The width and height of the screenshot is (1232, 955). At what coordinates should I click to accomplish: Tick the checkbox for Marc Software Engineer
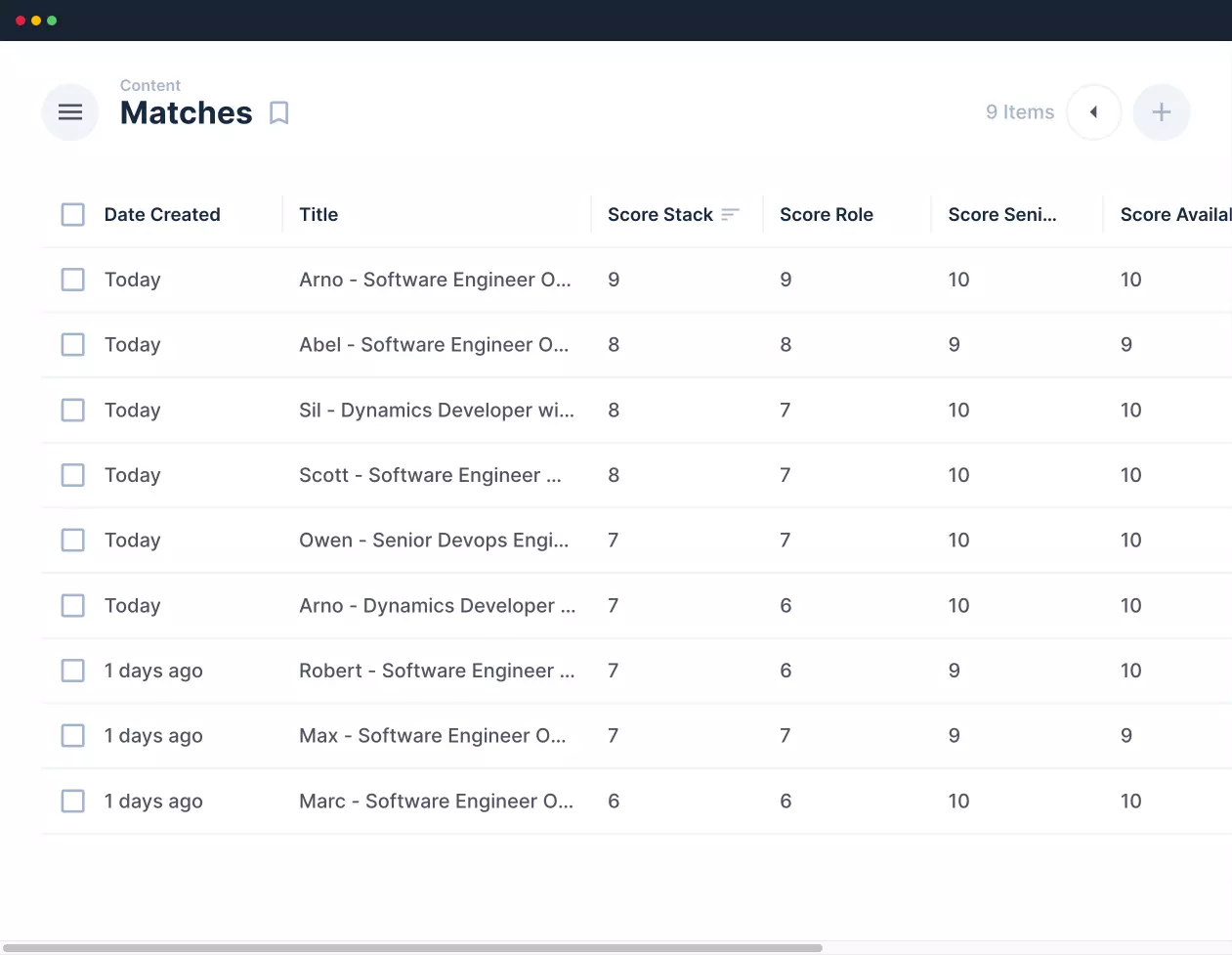tap(73, 802)
